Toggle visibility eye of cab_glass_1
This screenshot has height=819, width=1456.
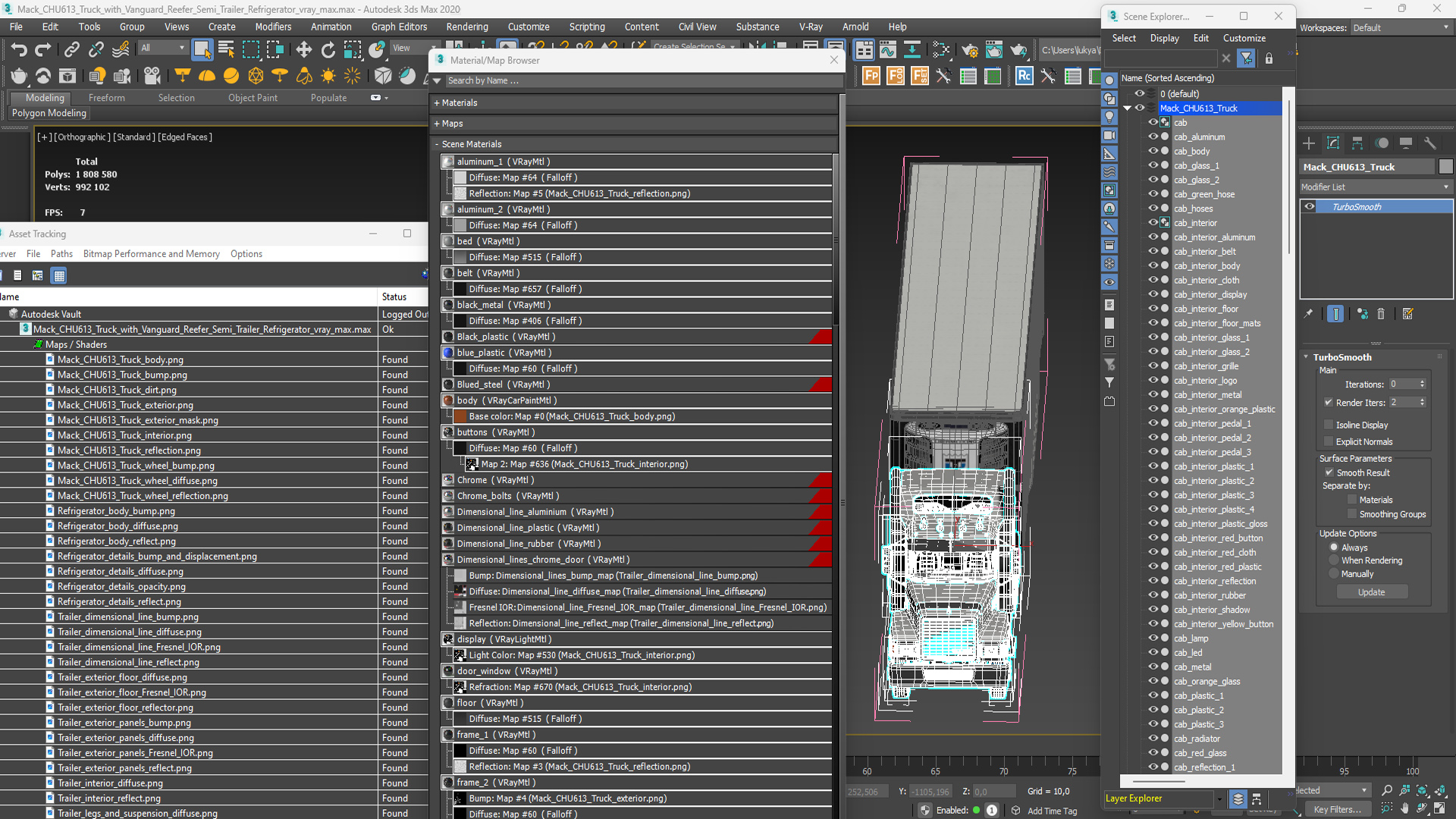[1153, 165]
